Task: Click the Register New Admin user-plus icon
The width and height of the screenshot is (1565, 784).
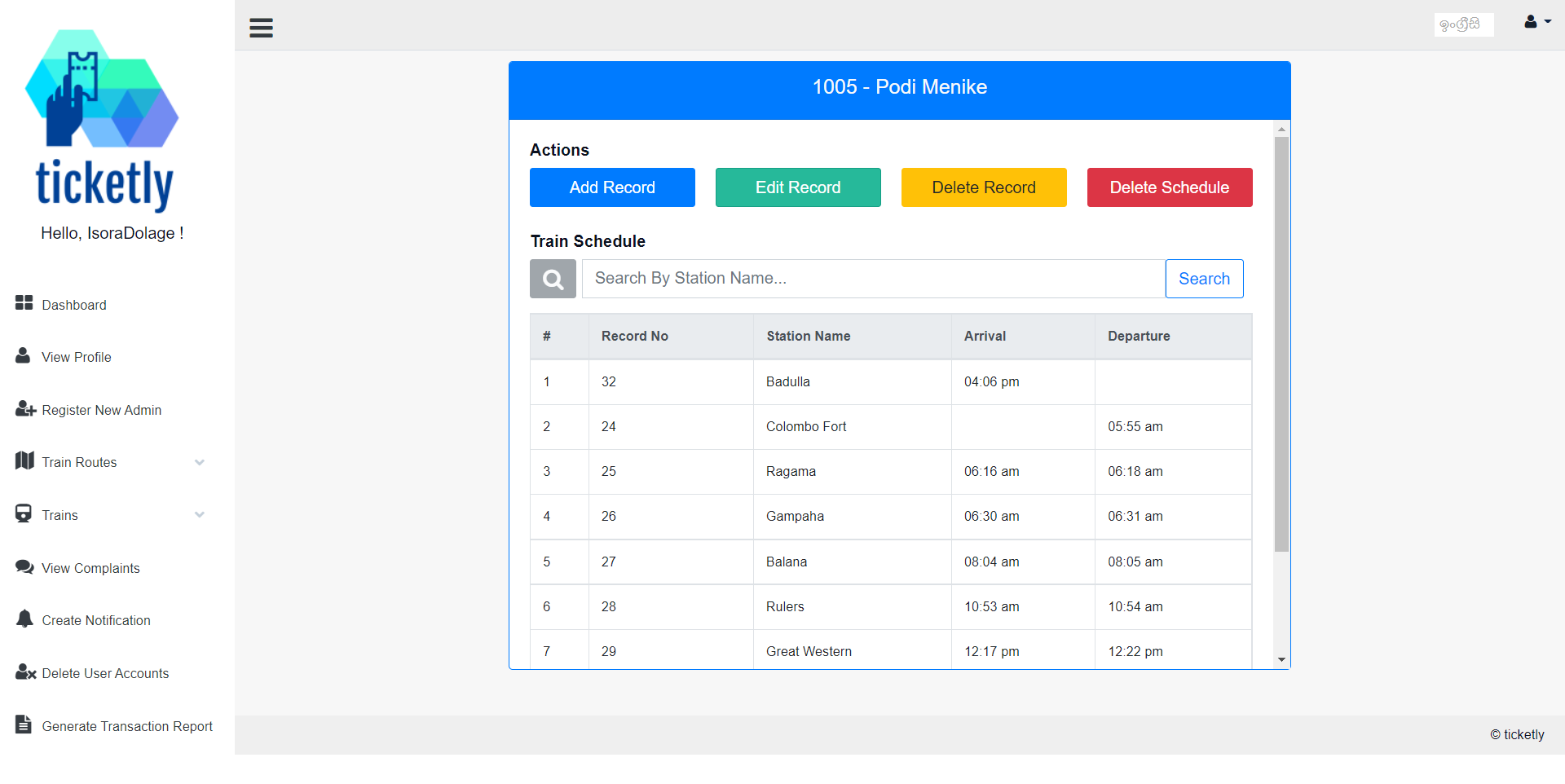Action: coord(25,408)
